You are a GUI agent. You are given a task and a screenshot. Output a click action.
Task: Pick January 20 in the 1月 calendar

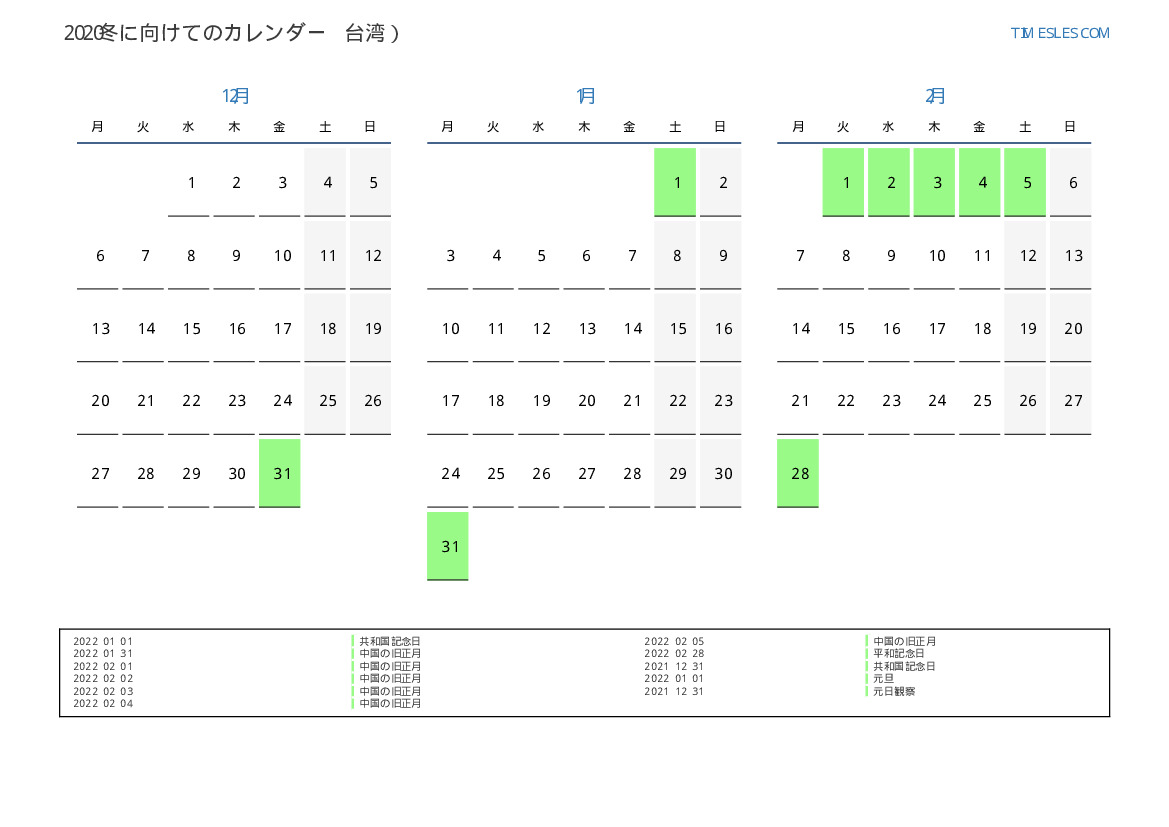[x=584, y=400]
